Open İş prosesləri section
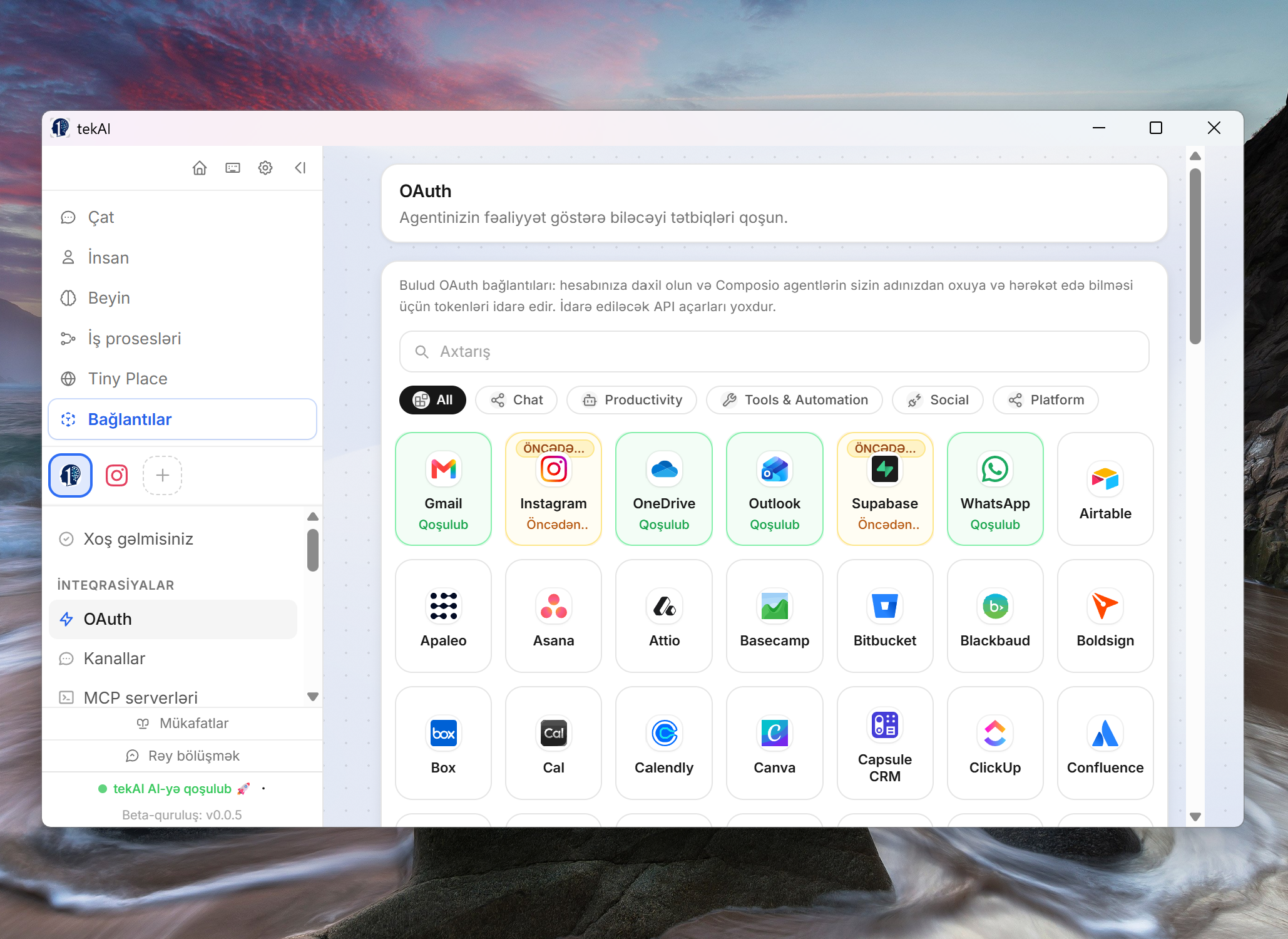This screenshot has width=1288, height=939. tap(182, 339)
